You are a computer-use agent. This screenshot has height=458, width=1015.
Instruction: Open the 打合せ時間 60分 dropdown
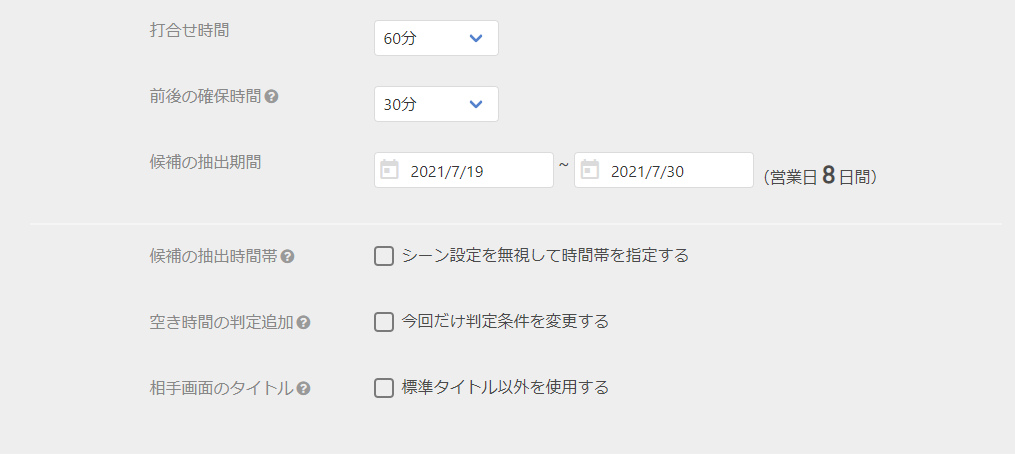pyautogui.click(x=436, y=38)
